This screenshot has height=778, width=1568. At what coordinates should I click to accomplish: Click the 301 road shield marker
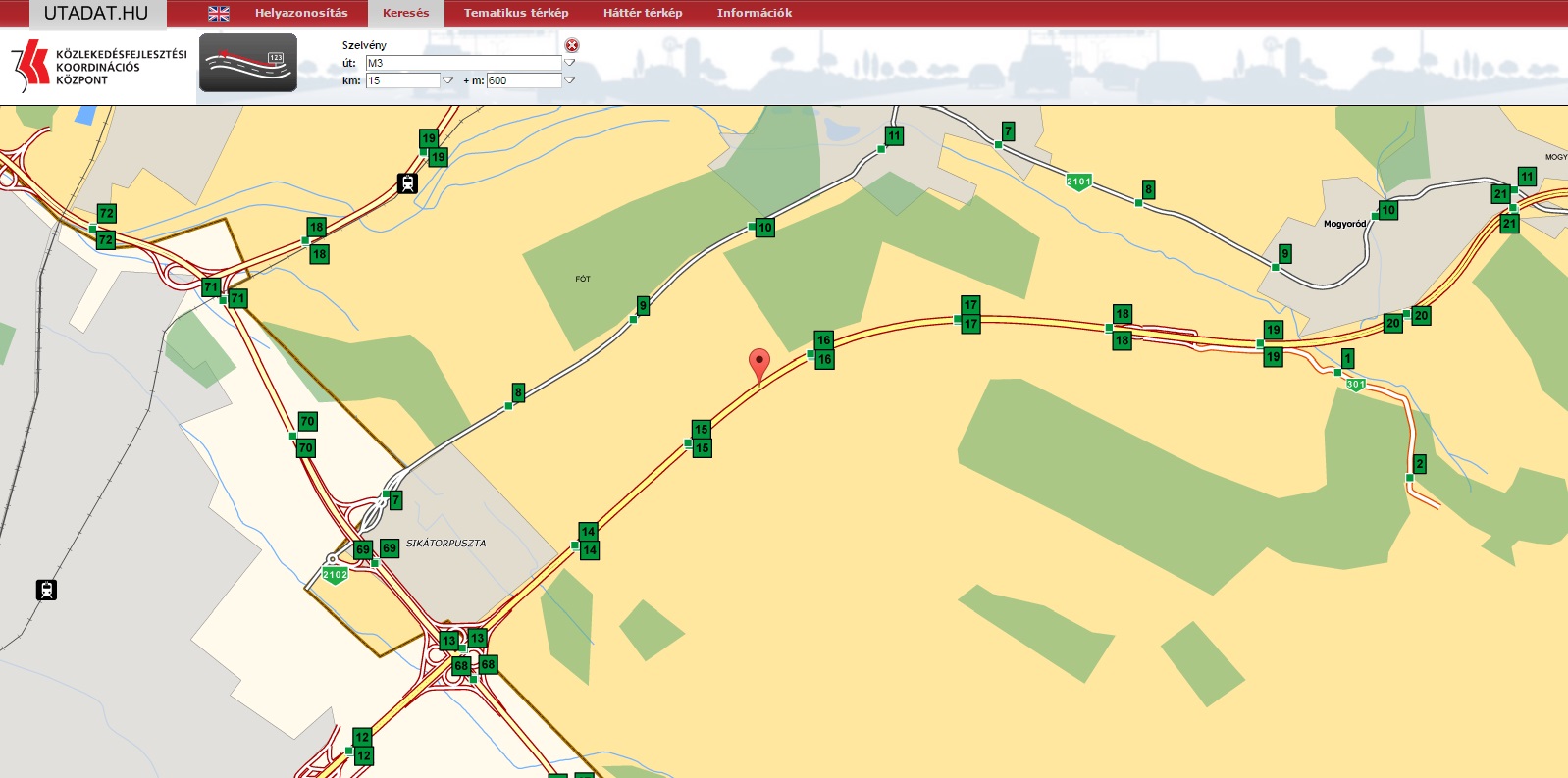1355,384
